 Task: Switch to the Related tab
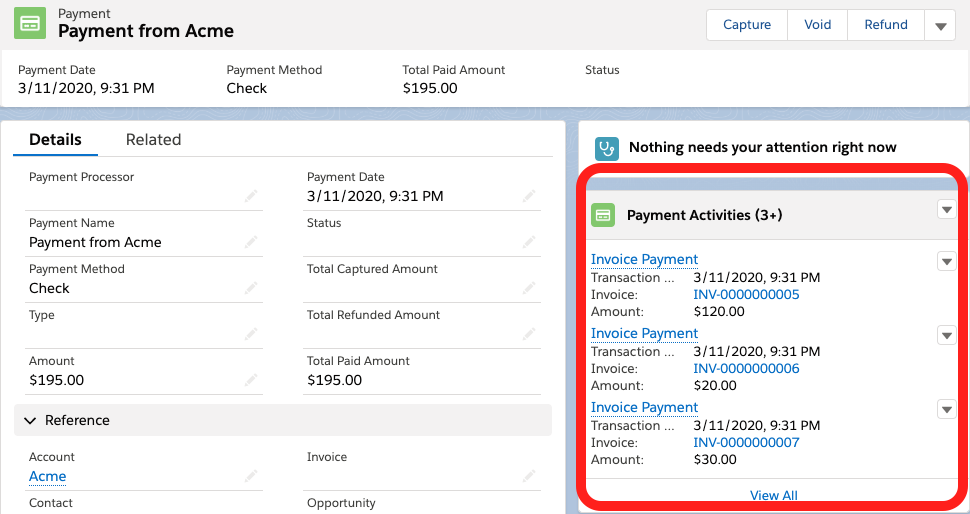153,140
